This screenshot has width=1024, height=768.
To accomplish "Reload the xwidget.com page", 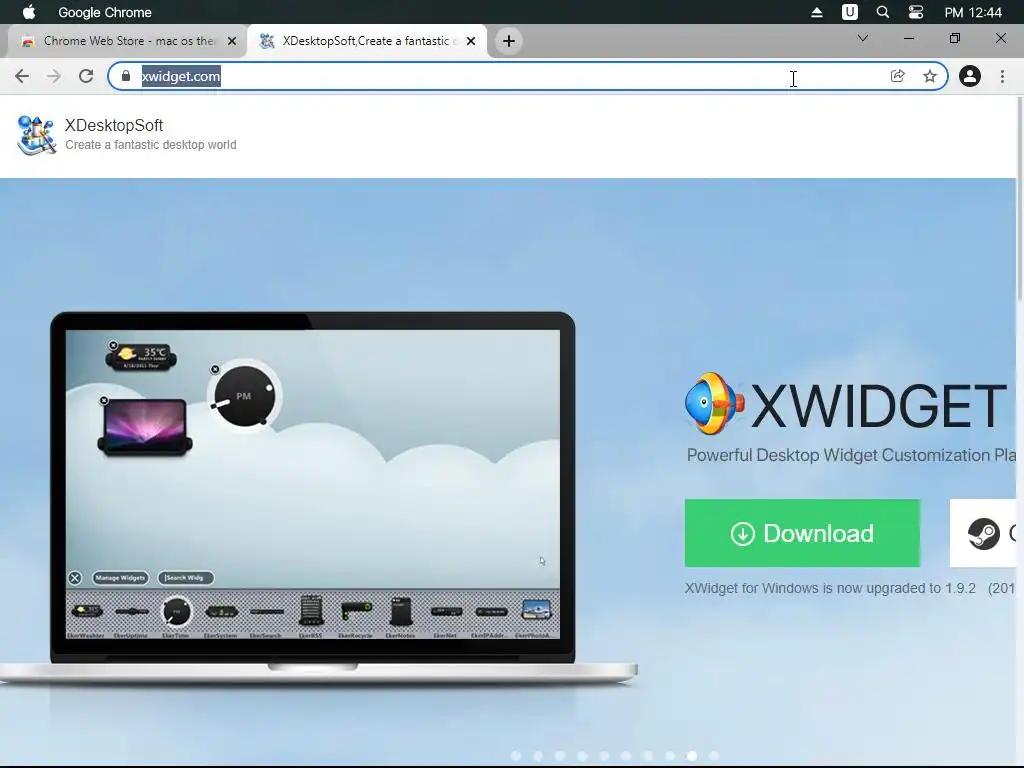I will click(86, 76).
